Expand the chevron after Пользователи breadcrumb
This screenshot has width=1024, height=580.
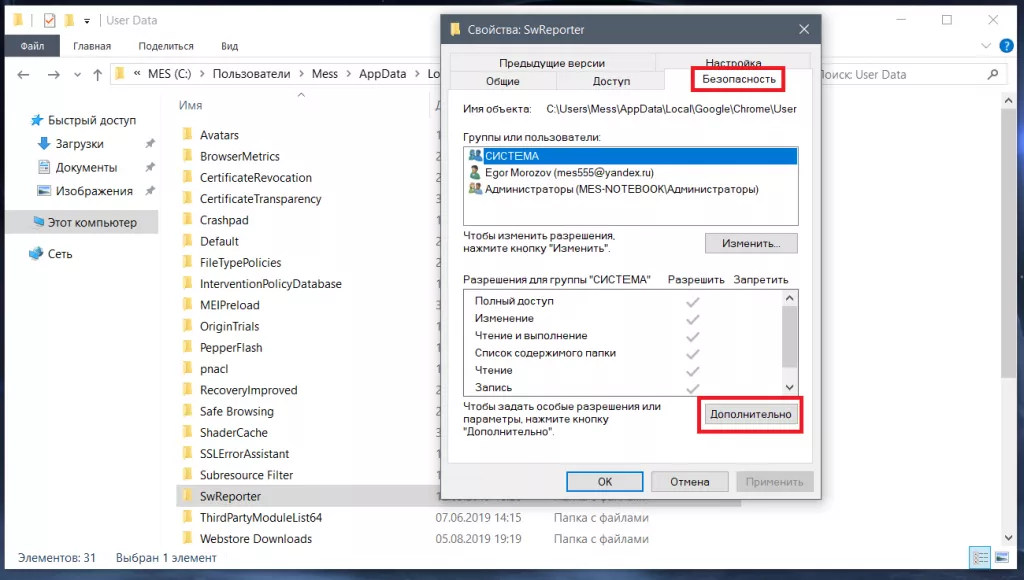click(301, 74)
